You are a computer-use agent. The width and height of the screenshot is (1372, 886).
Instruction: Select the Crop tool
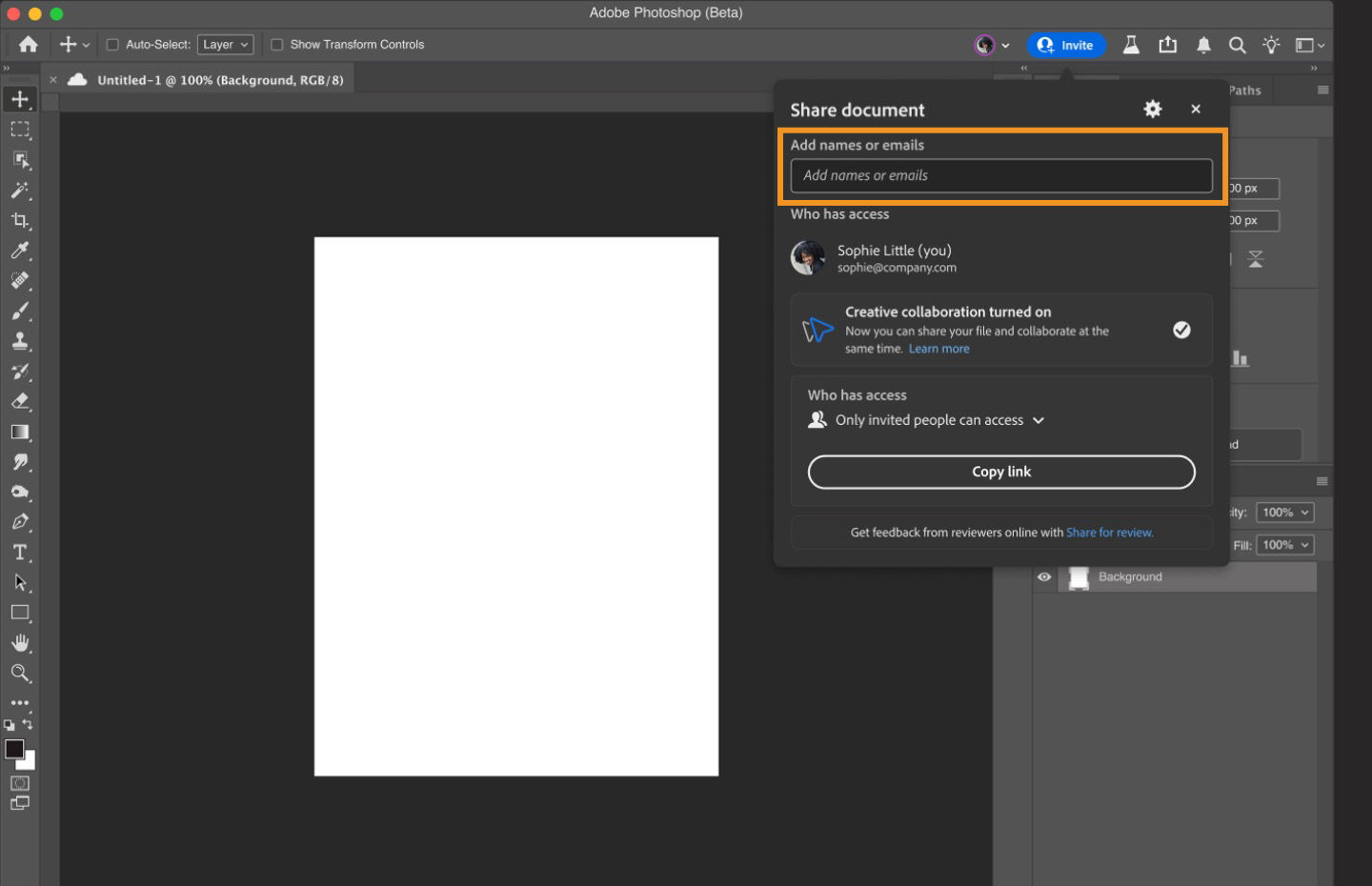click(x=20, y=221)
